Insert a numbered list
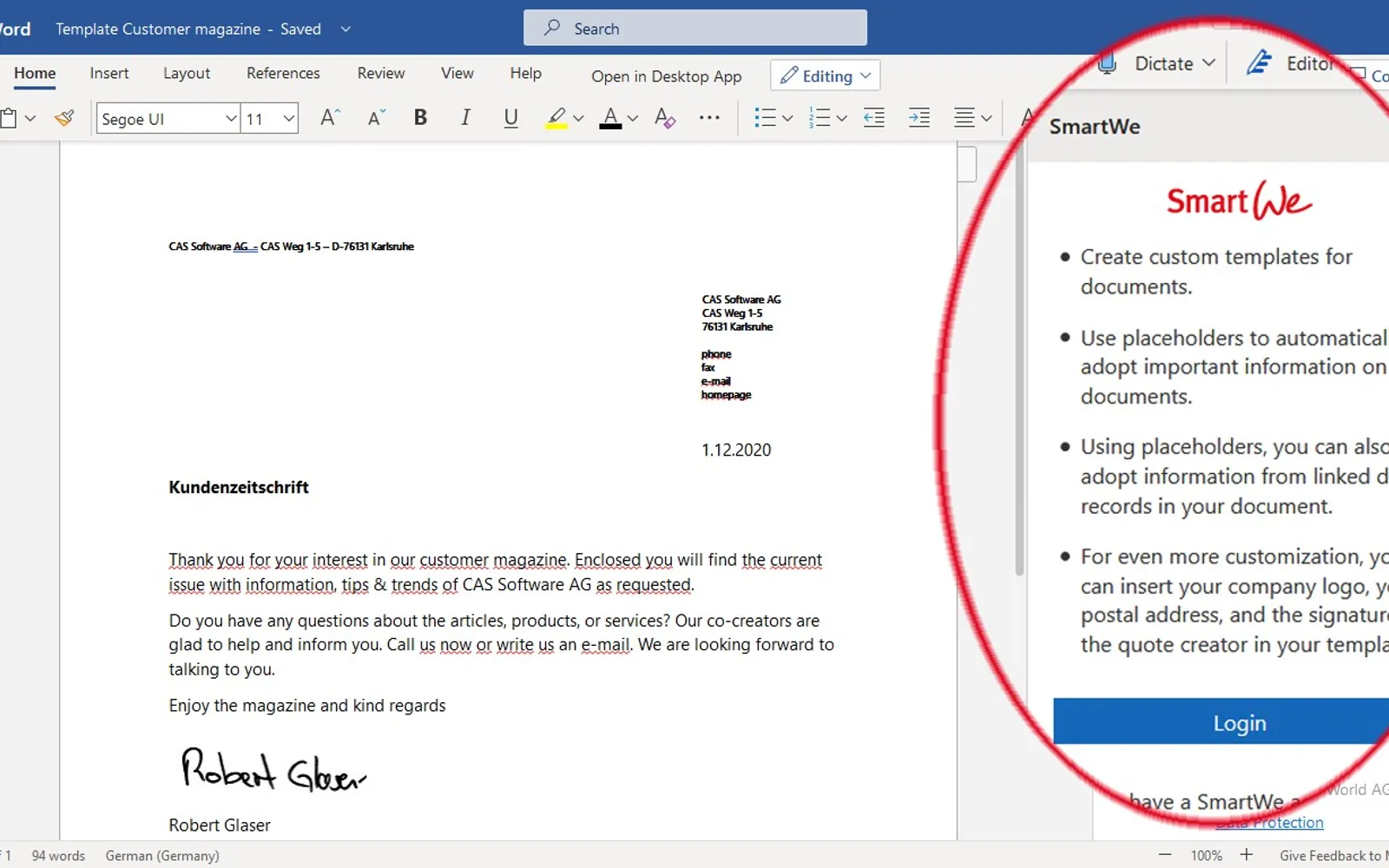Image resolution: width=1389 pixels, height=868 pixels. tap(820, 118)
